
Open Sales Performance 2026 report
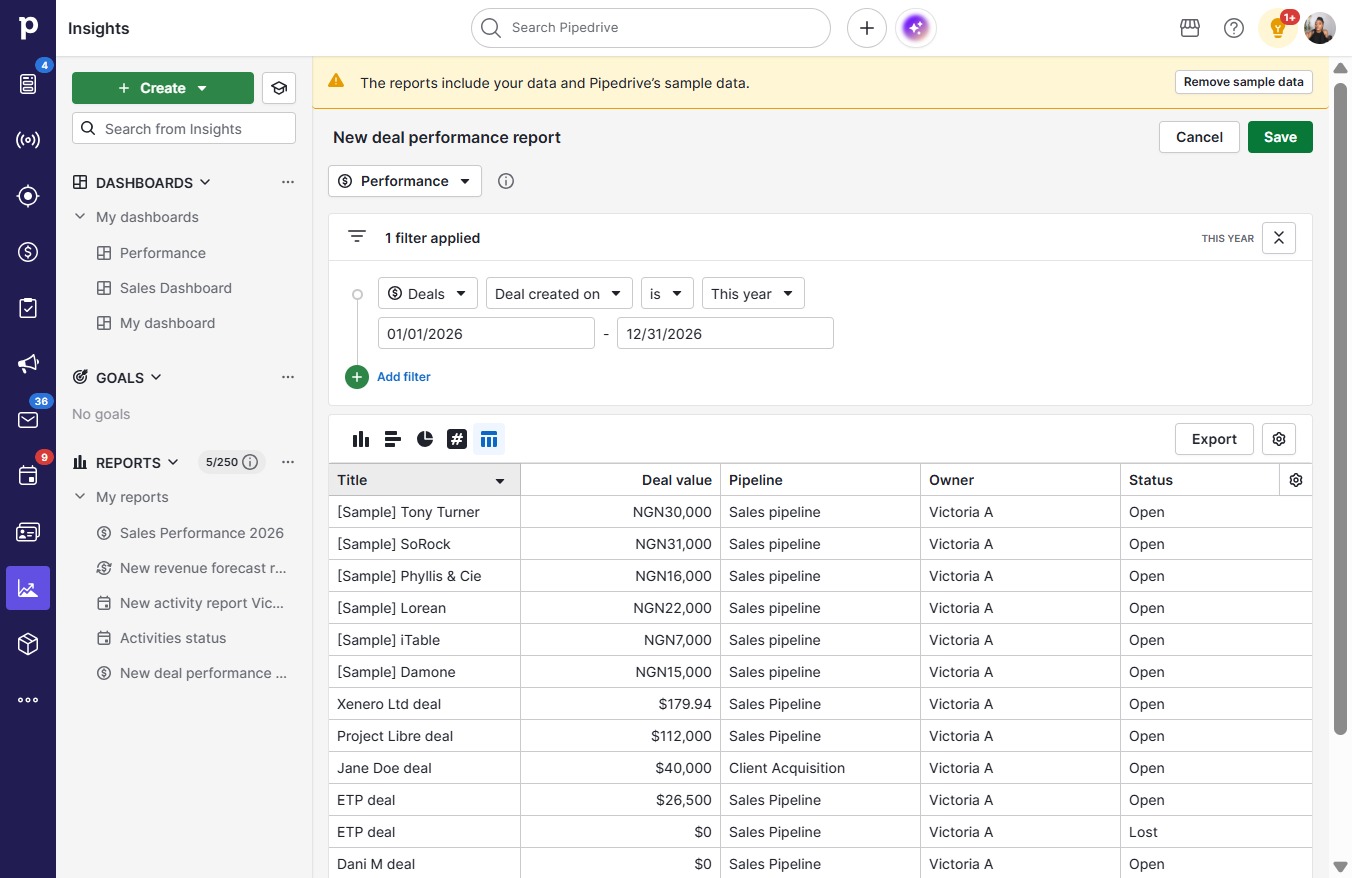(x=202, y=533)
